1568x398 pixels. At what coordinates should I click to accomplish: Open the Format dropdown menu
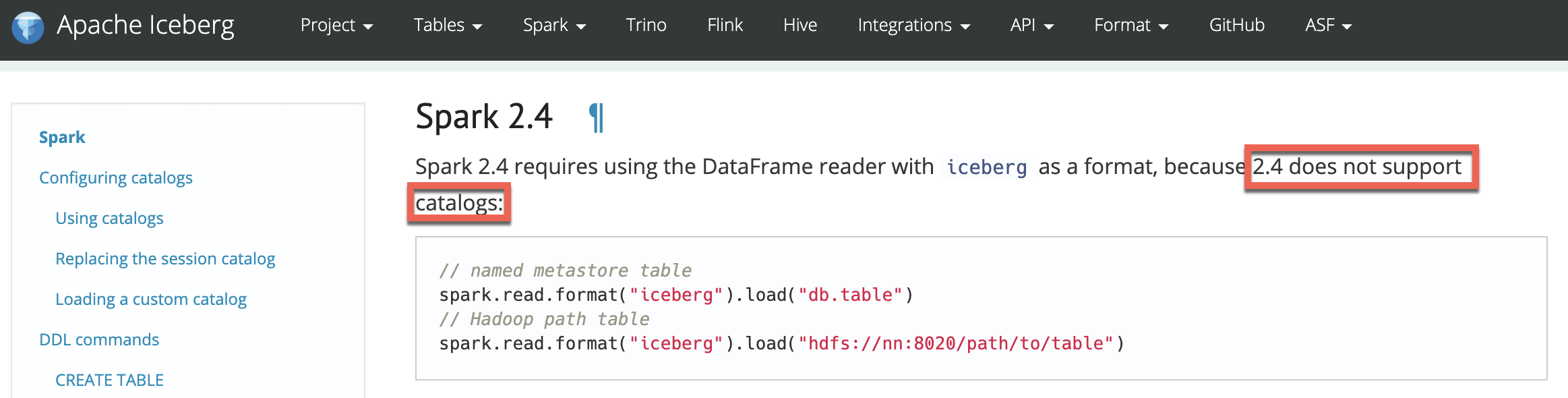click(1130, 25)
